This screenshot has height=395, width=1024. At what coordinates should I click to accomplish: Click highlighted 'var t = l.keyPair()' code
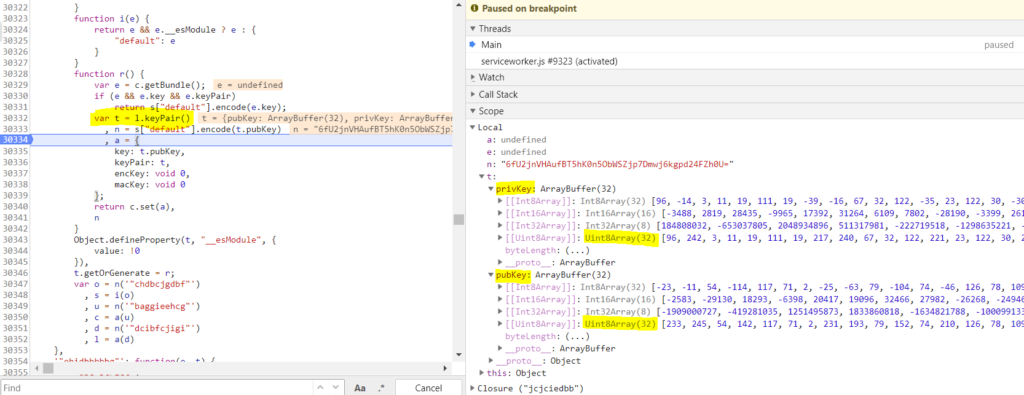[142, 118]
